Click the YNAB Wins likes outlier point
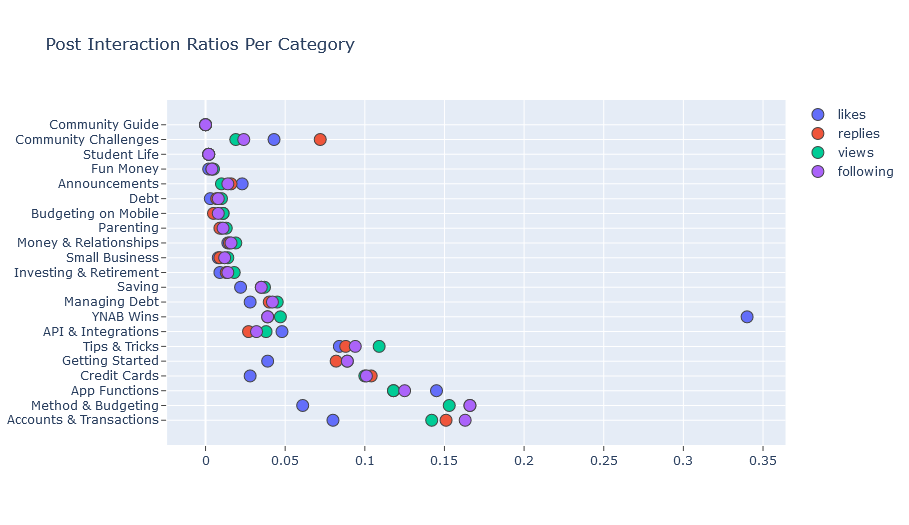The height and width of the screenshot is (525, 909). tap(747, 317)
